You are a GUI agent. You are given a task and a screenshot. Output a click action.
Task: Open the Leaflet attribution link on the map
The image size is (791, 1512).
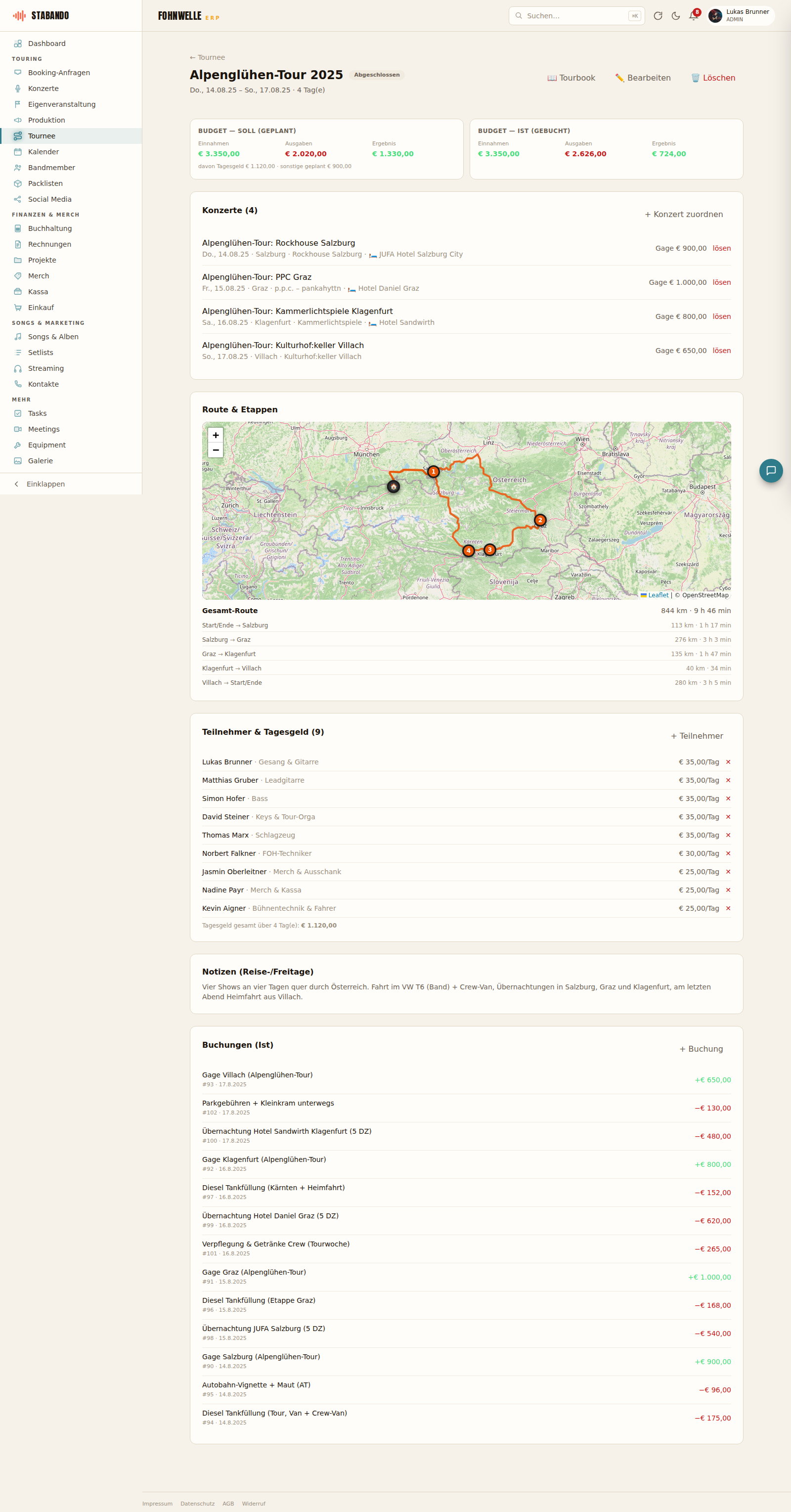654,595
